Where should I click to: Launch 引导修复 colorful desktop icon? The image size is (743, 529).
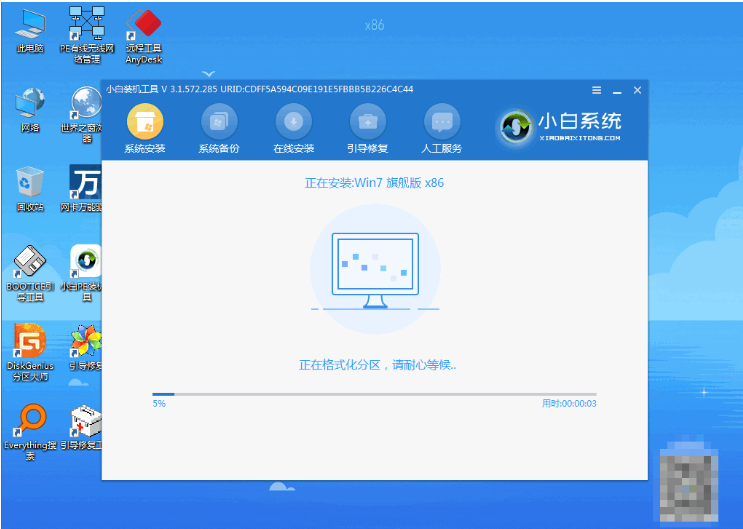point(85,347)
